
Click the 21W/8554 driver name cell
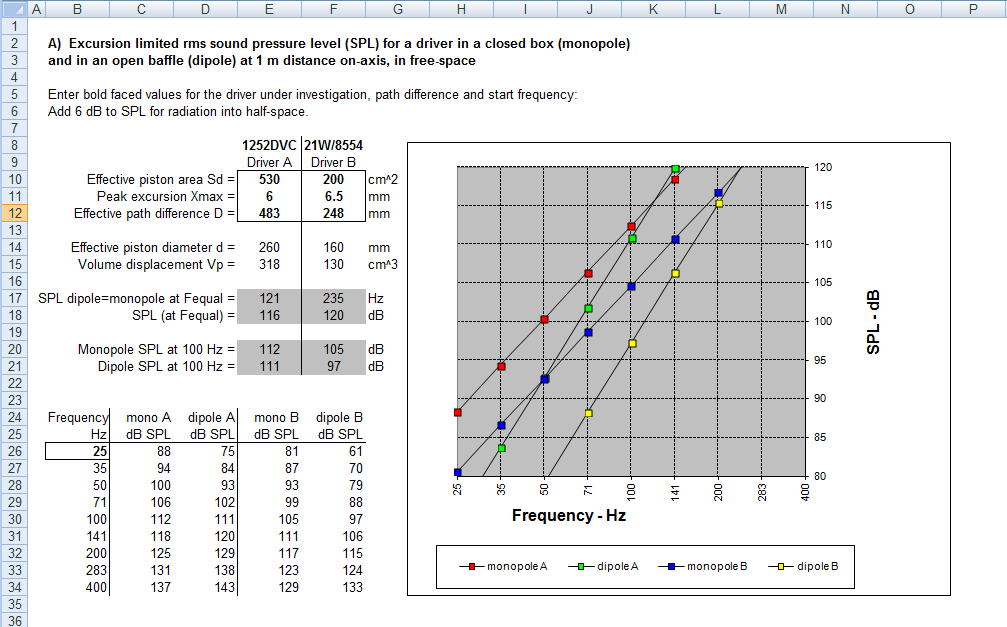click(333, 145)
